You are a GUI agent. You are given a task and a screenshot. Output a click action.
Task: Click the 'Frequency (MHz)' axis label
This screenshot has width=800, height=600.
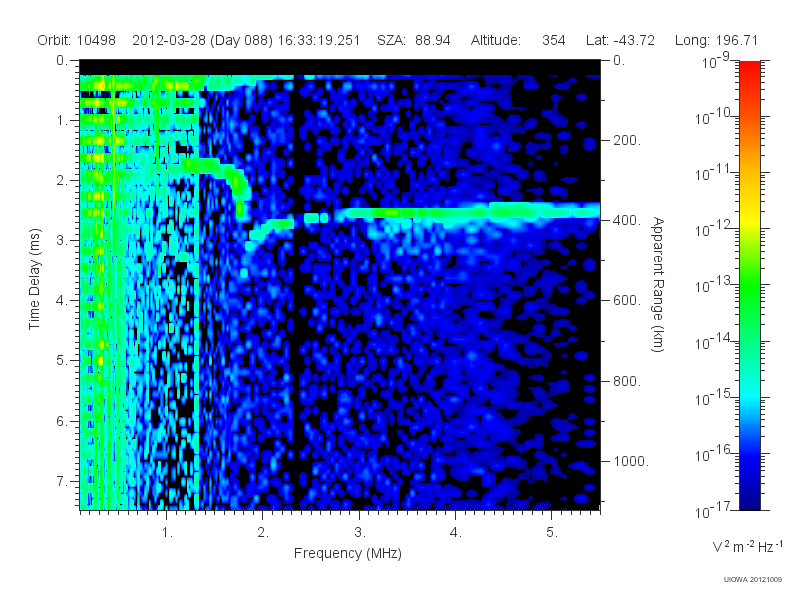pos(347,554)
